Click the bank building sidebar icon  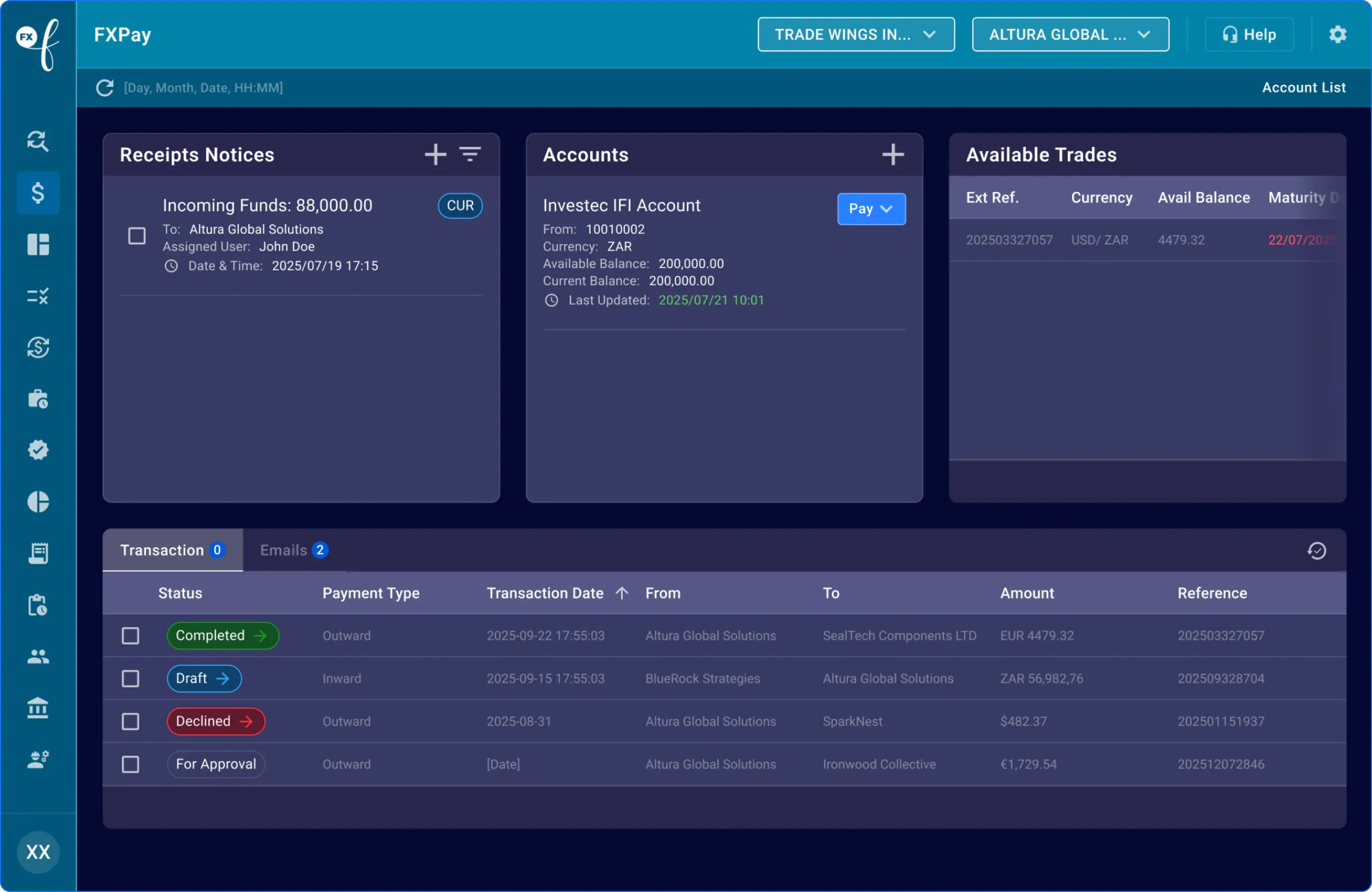tap(38, 708)
